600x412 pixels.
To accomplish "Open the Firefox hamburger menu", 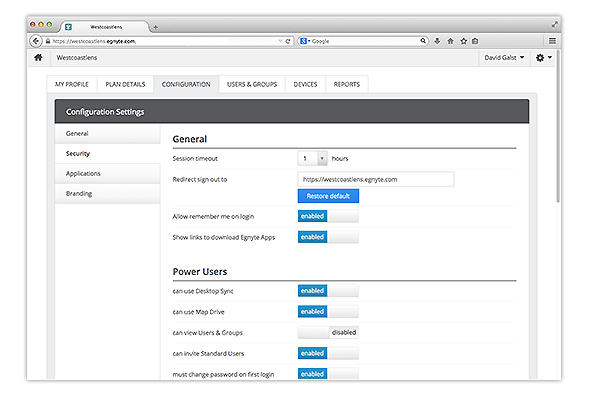I will click(x=552, y=41).
